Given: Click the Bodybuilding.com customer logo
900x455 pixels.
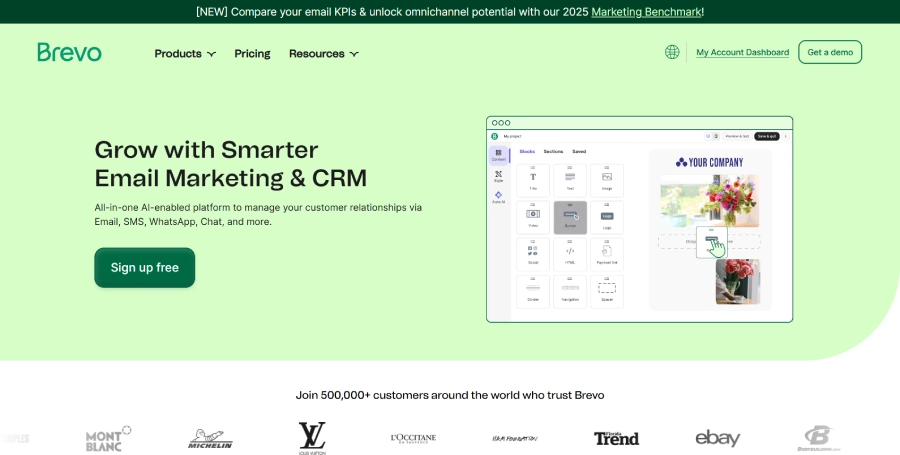Looking at the screenshot, I should (x=819, y=439).
